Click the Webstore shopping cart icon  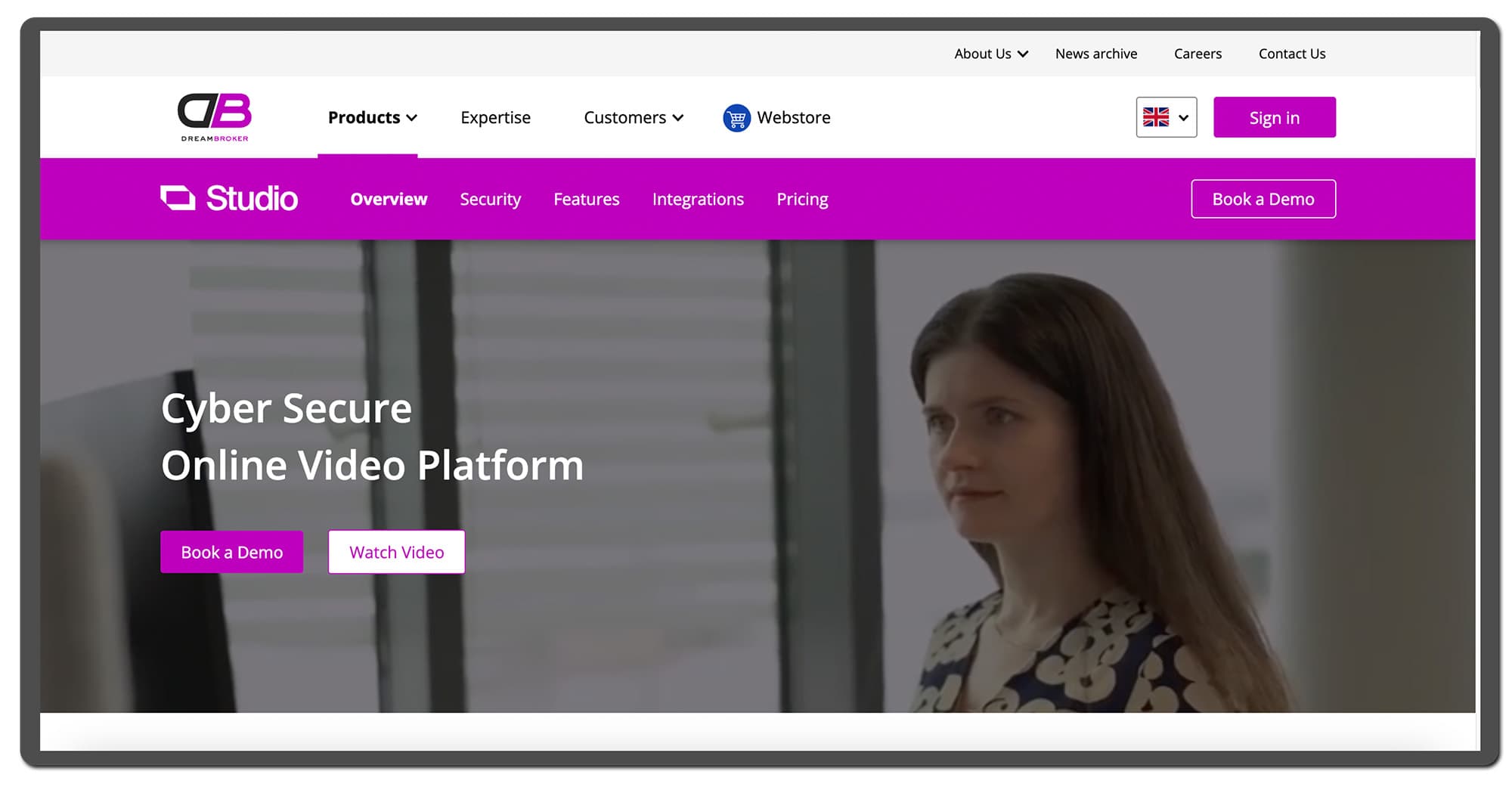(736, 118)
